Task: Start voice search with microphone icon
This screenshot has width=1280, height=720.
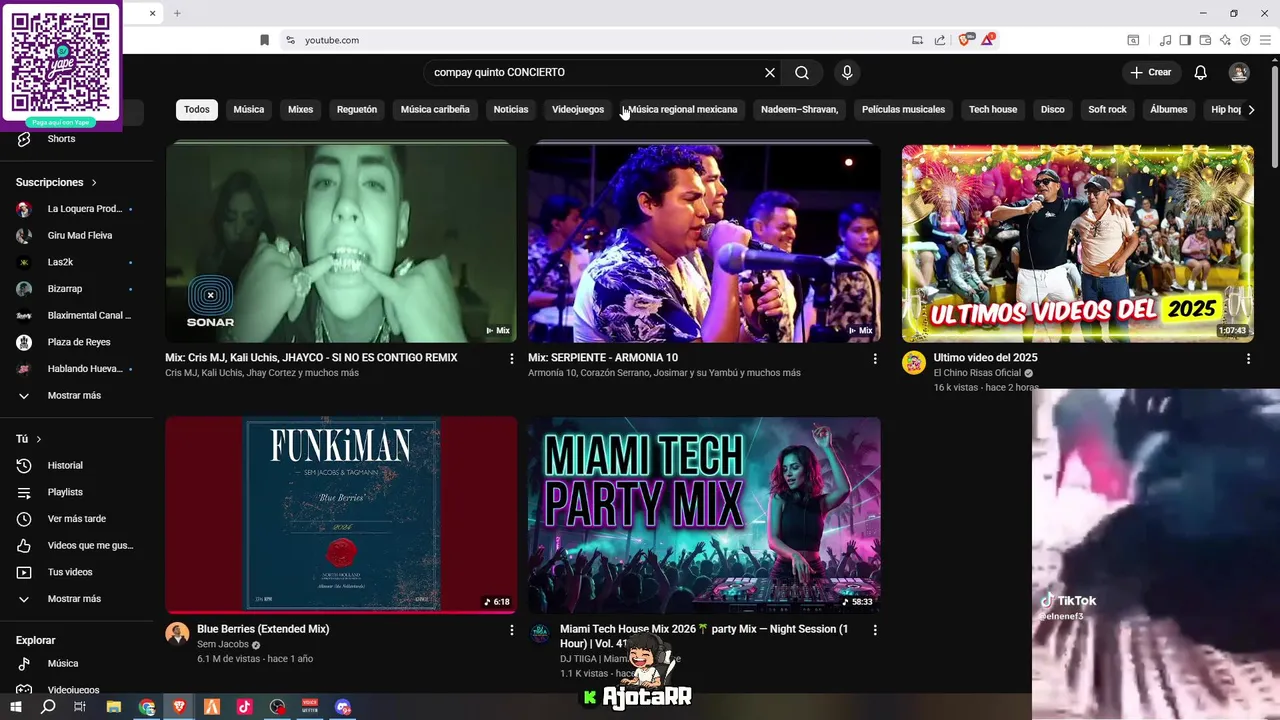Action: click(x=847, y=73)
